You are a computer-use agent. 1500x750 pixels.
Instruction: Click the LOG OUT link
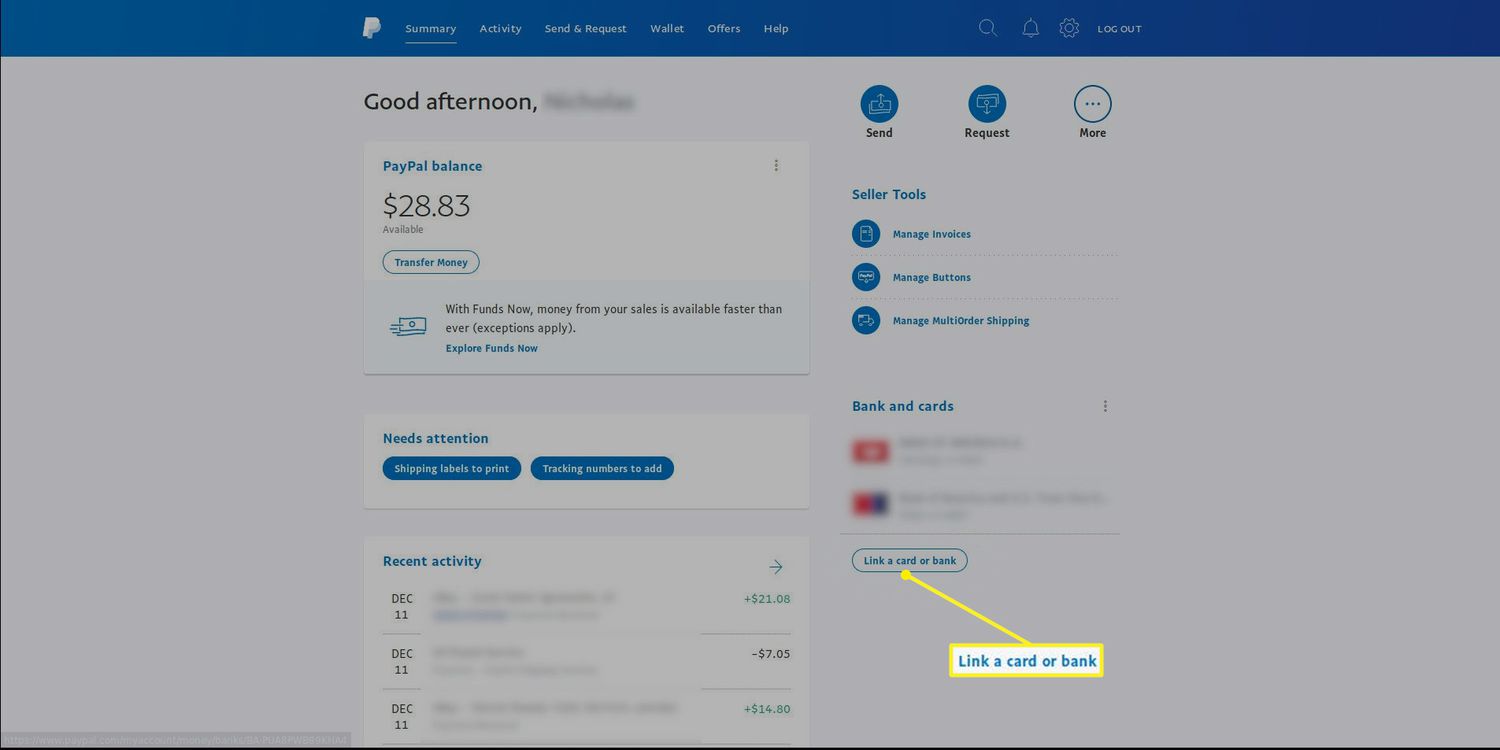[1119, 29]
